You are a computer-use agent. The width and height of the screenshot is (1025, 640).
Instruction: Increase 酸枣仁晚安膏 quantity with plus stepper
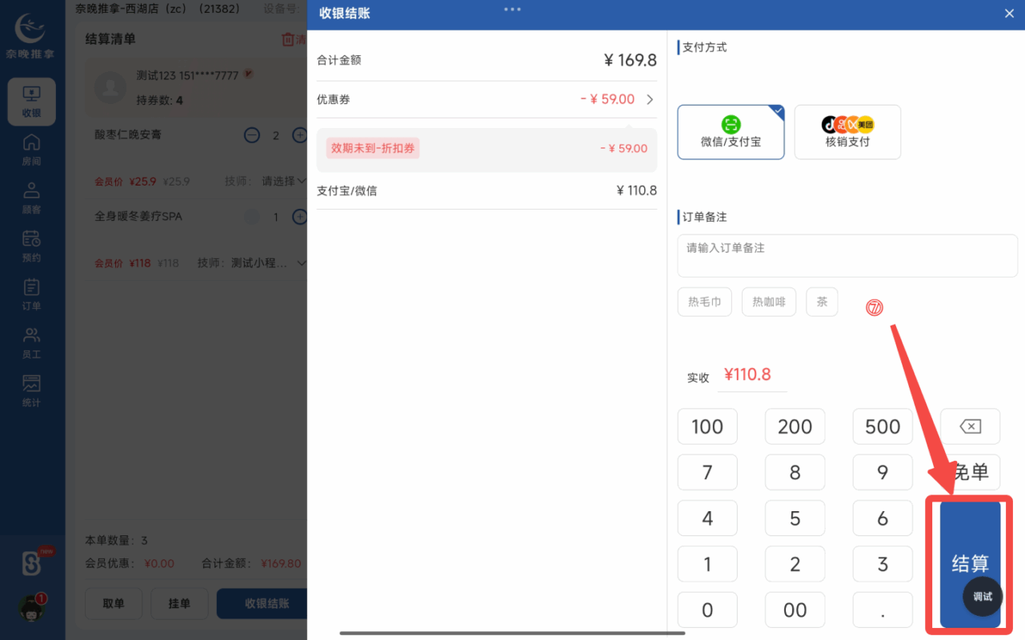299,135
